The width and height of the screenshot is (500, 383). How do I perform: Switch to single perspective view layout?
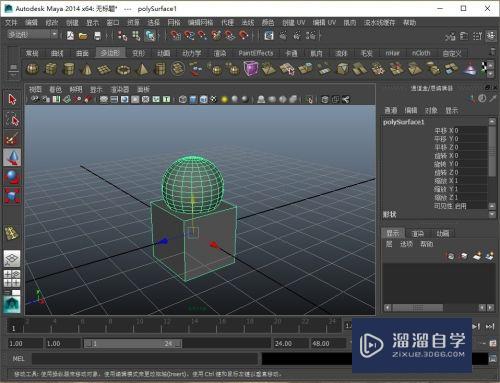point(12,259)
